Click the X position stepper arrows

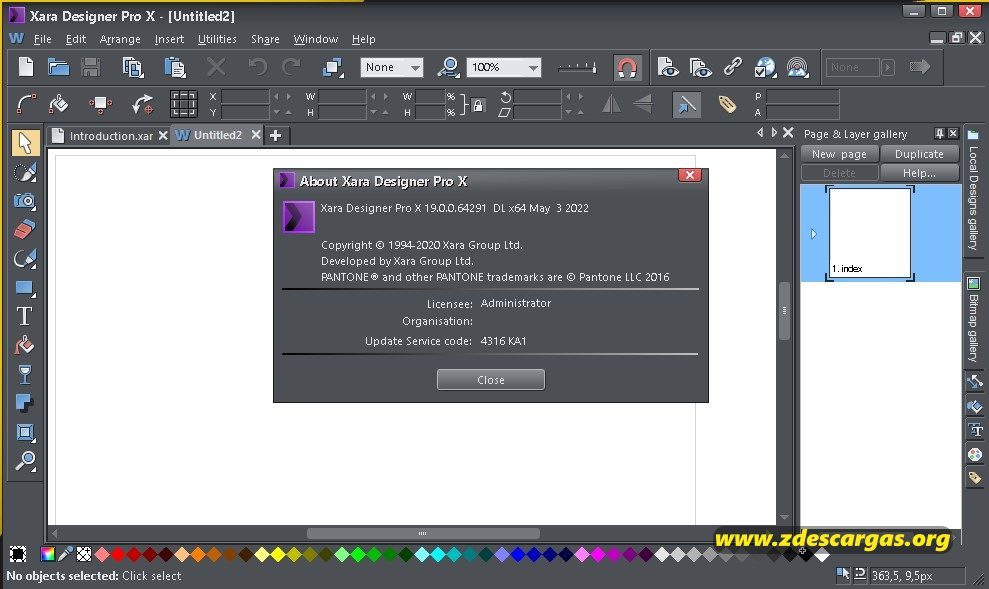(x=282, y=96)
